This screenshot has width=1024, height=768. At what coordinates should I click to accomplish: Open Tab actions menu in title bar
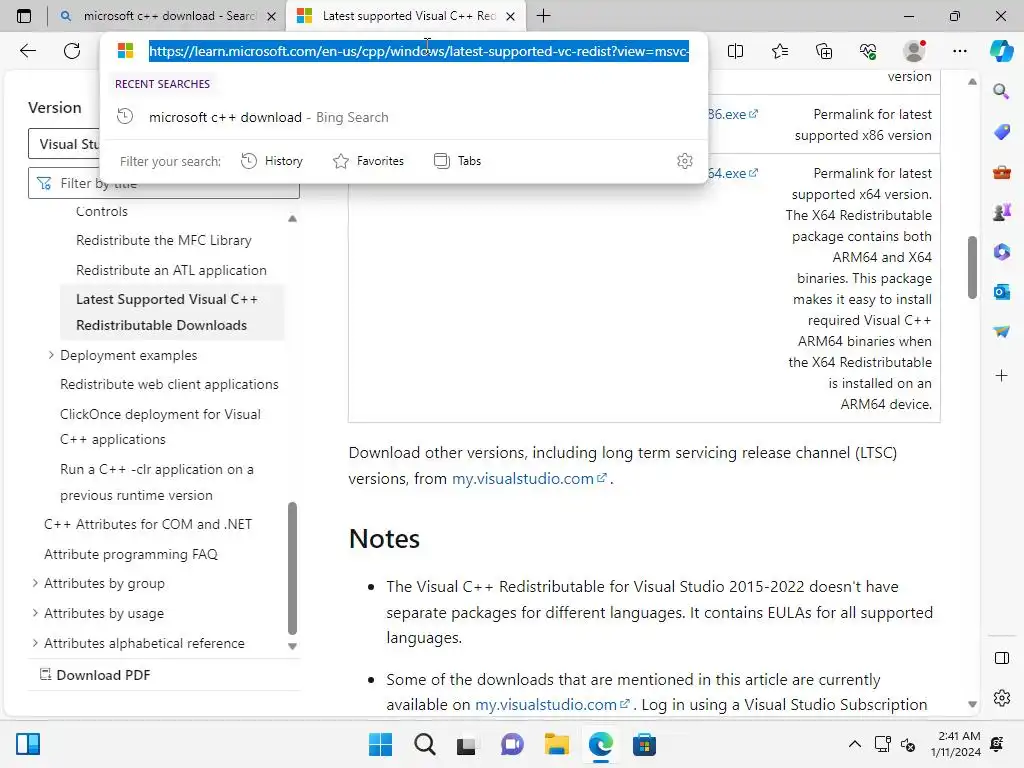tap(24, 16)
